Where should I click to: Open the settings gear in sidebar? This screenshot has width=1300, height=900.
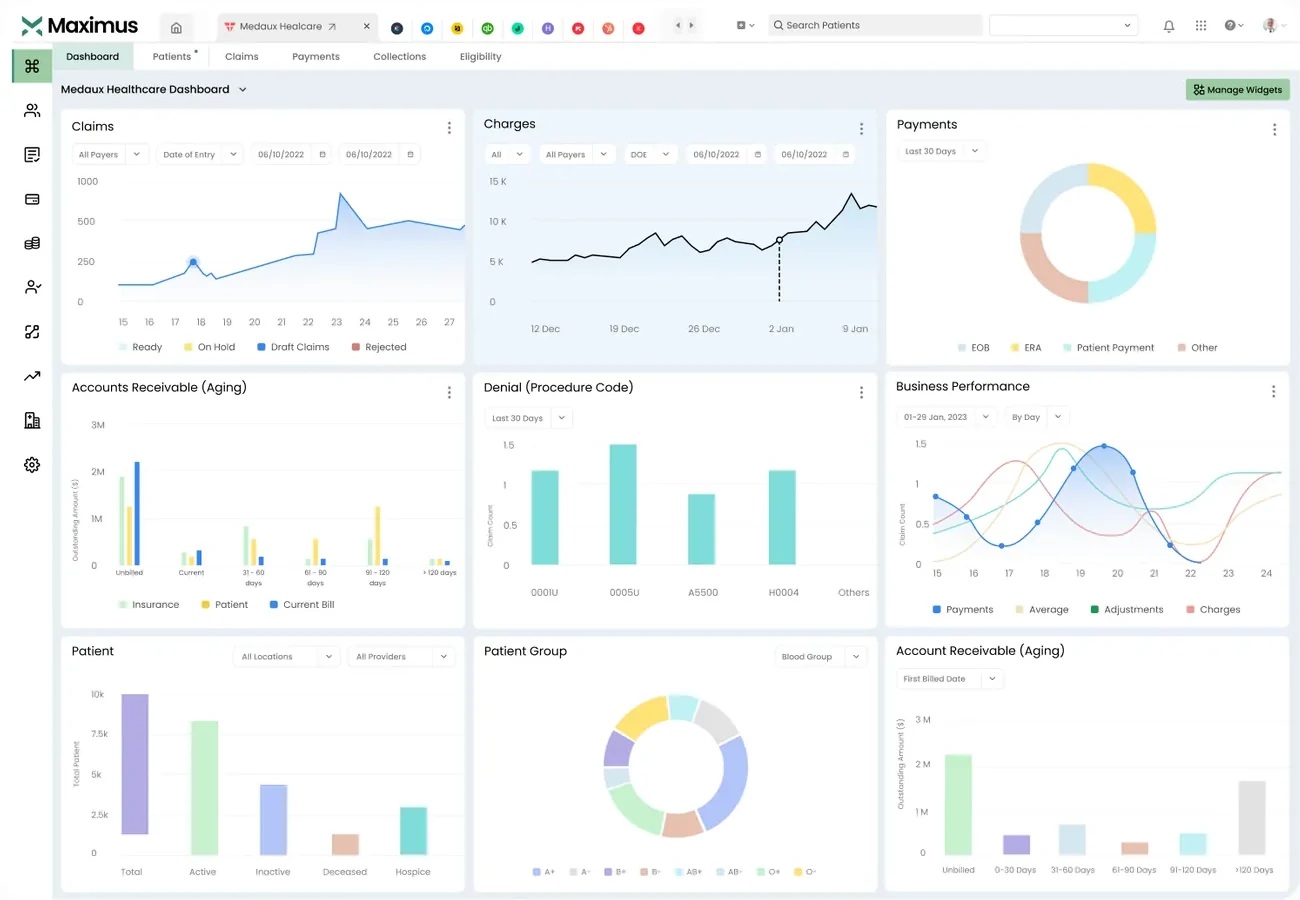[x=32, y=465]
